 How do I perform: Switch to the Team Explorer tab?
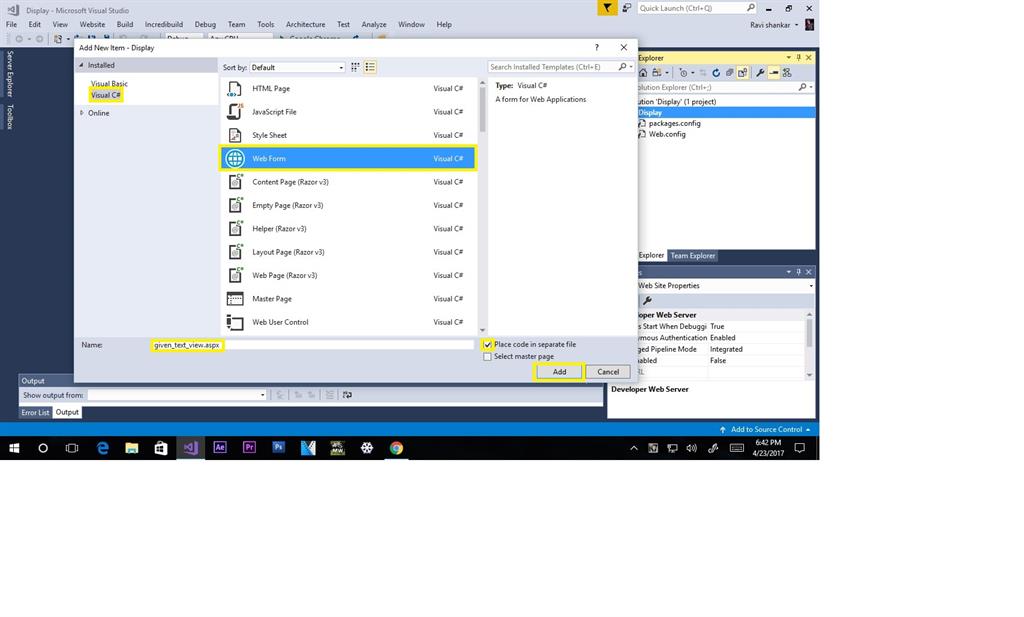(x=693, y=256)
